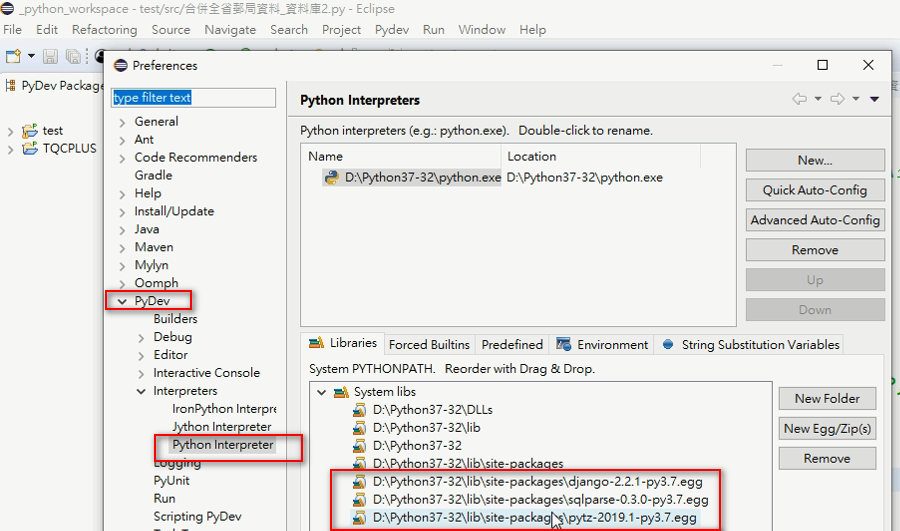The width and height of the screenshot is (900, 531).
Task: Click the New wizard toolbar icon in Eclipse
Action: click(x=13, y=56)
